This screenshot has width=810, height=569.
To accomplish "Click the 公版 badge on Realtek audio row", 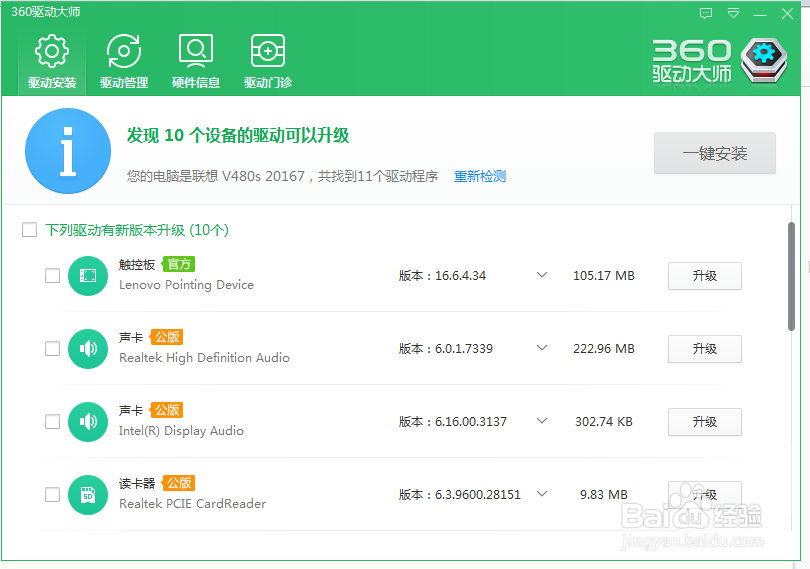I will coord(166,337).
